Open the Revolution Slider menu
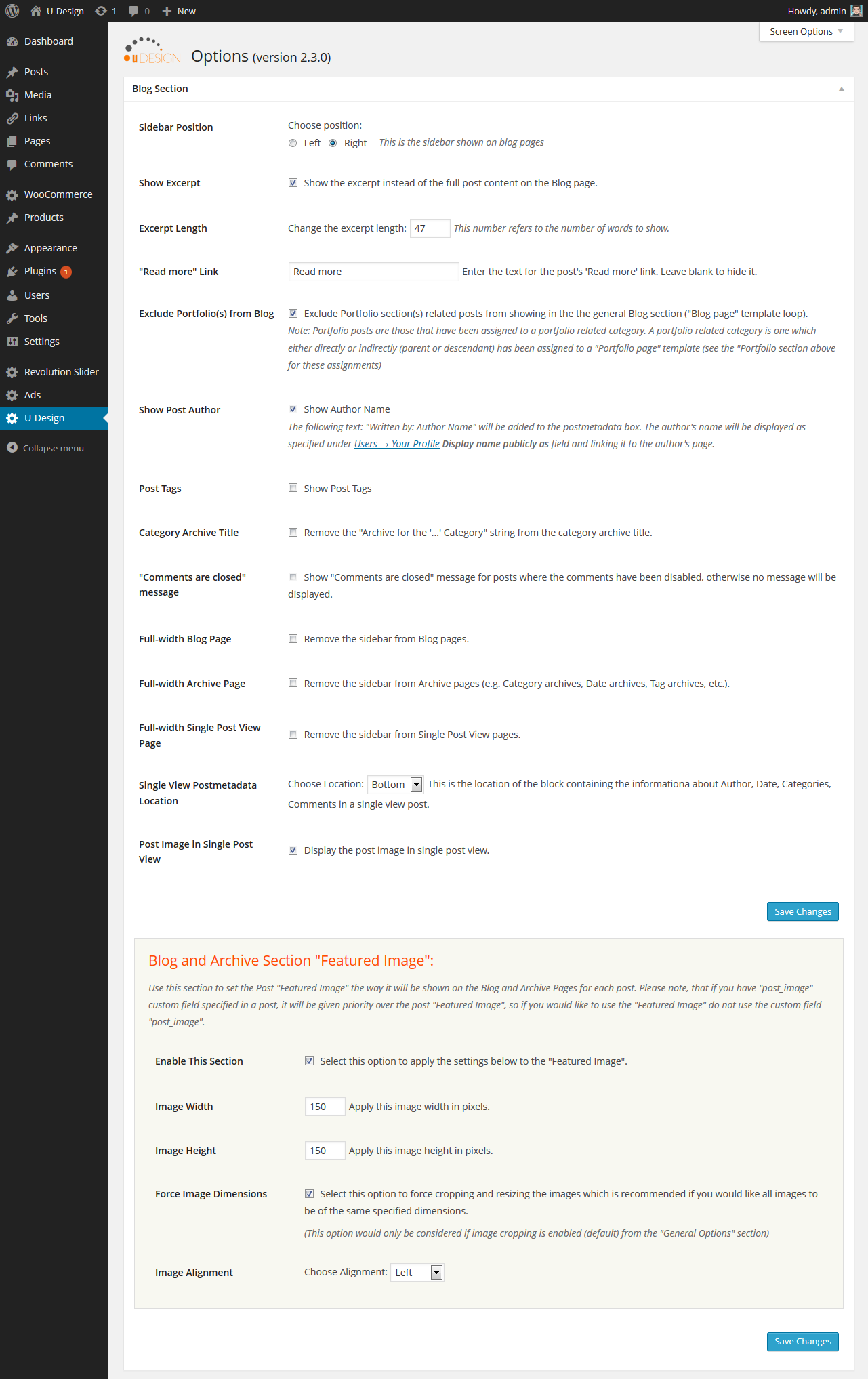Image resolution: width=868 pixels, height=1379 pixels. pos(61,372)
